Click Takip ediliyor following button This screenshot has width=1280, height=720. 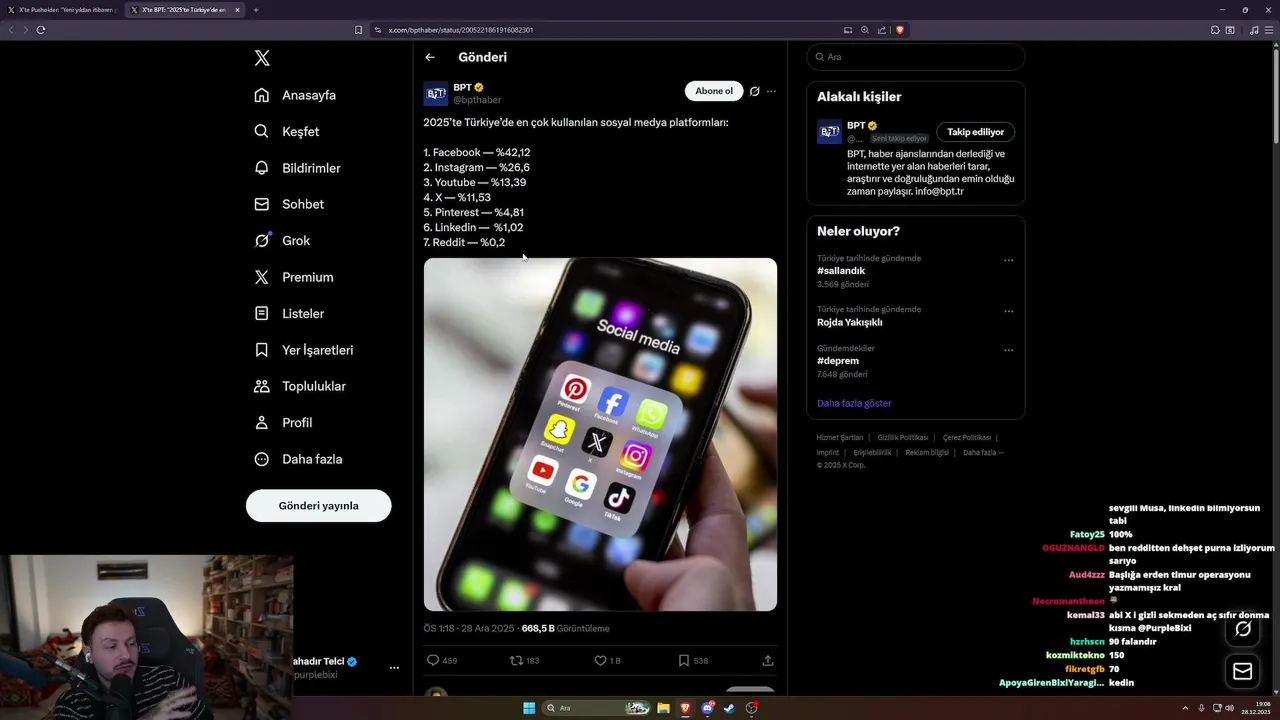[976, 132]
